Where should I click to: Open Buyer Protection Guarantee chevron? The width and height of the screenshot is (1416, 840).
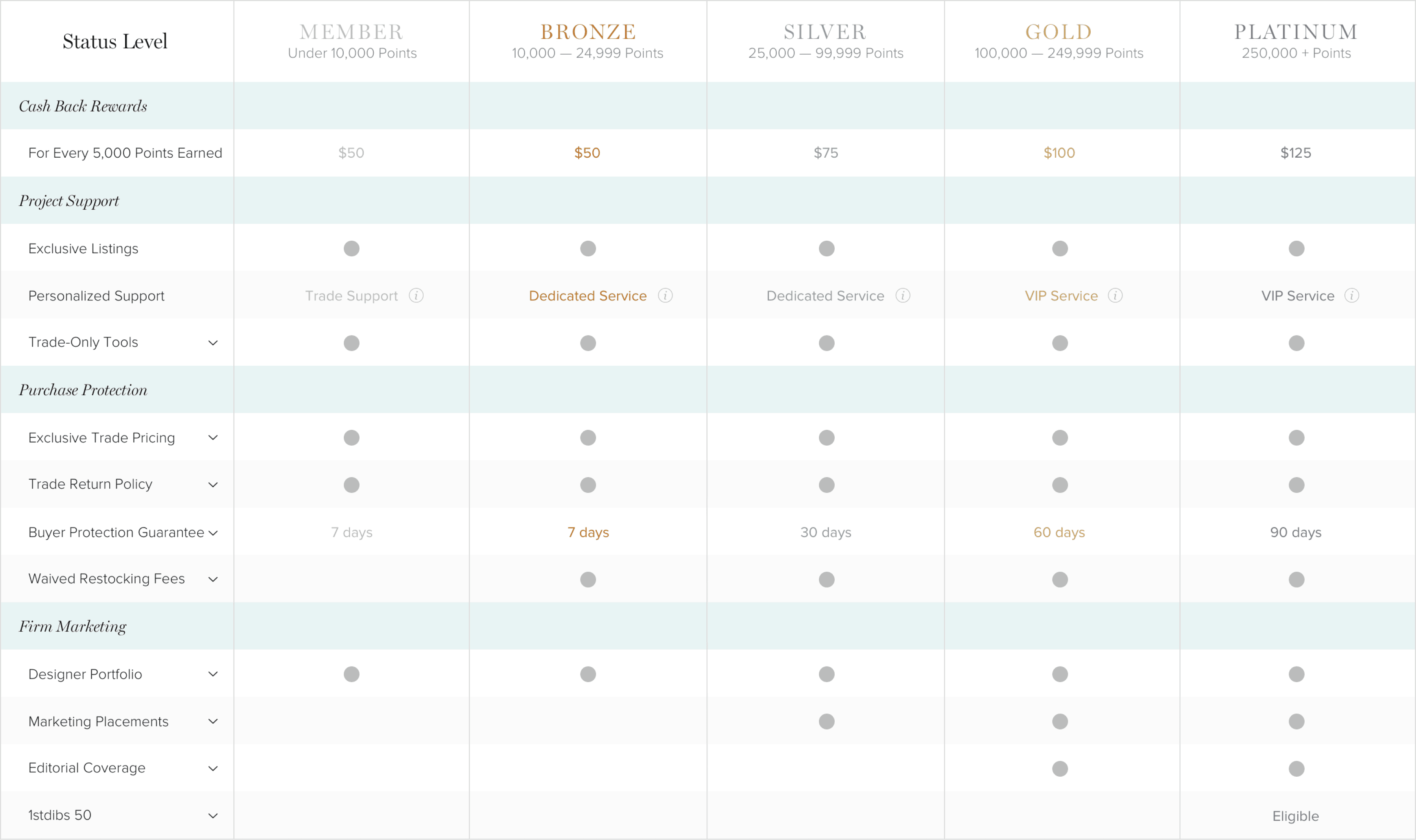[213, 533]
